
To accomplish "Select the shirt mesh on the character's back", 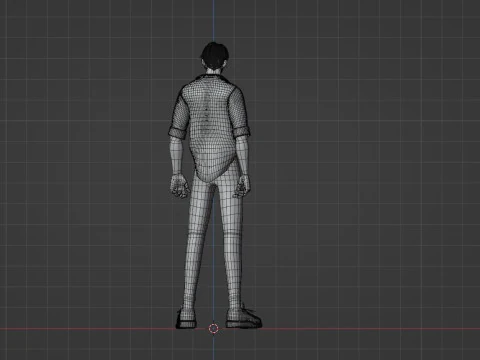I will [x=211, y=127].
